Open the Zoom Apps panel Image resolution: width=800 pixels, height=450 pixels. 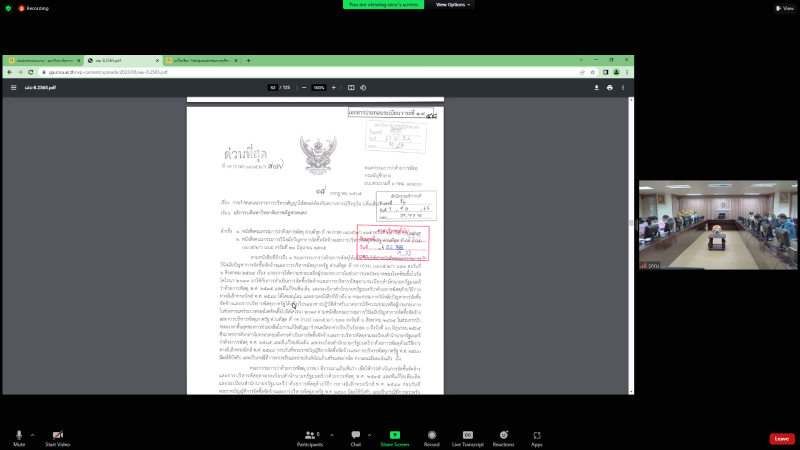[x=537, y=436]
